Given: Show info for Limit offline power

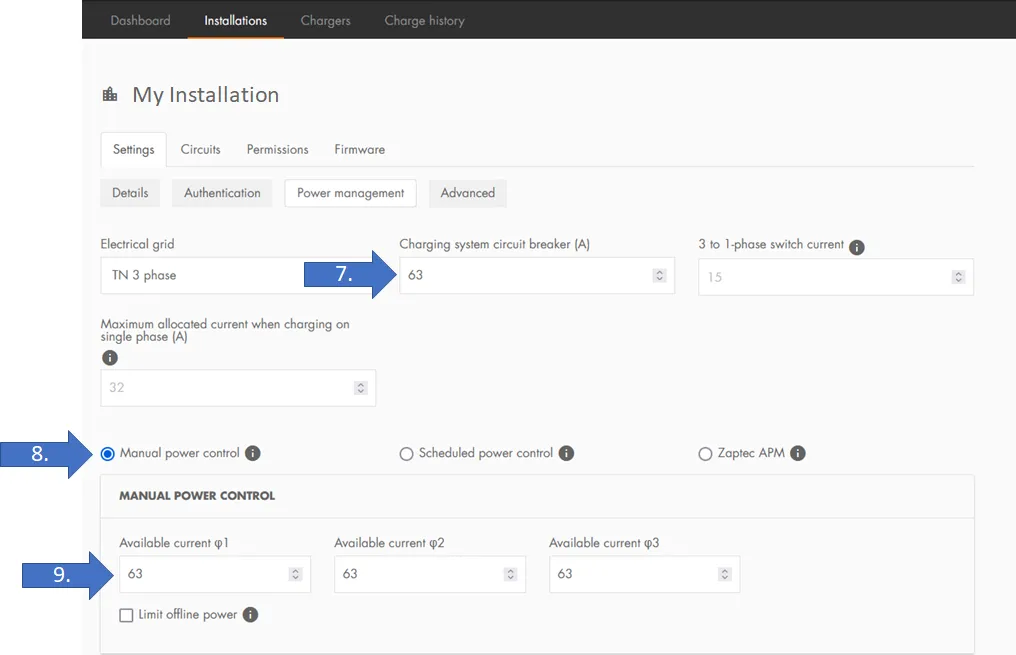Looking at the screenshot, I should (250, 615).
